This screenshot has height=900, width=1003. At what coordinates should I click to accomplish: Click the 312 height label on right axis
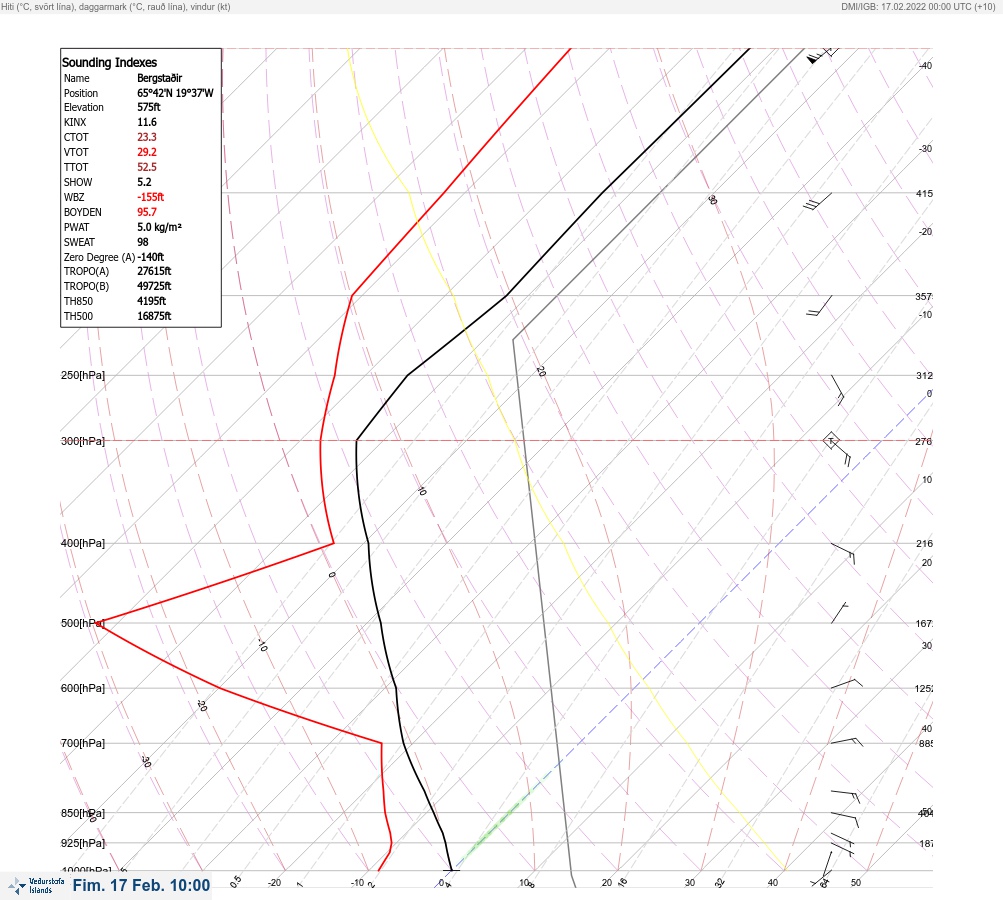[924, 375]
